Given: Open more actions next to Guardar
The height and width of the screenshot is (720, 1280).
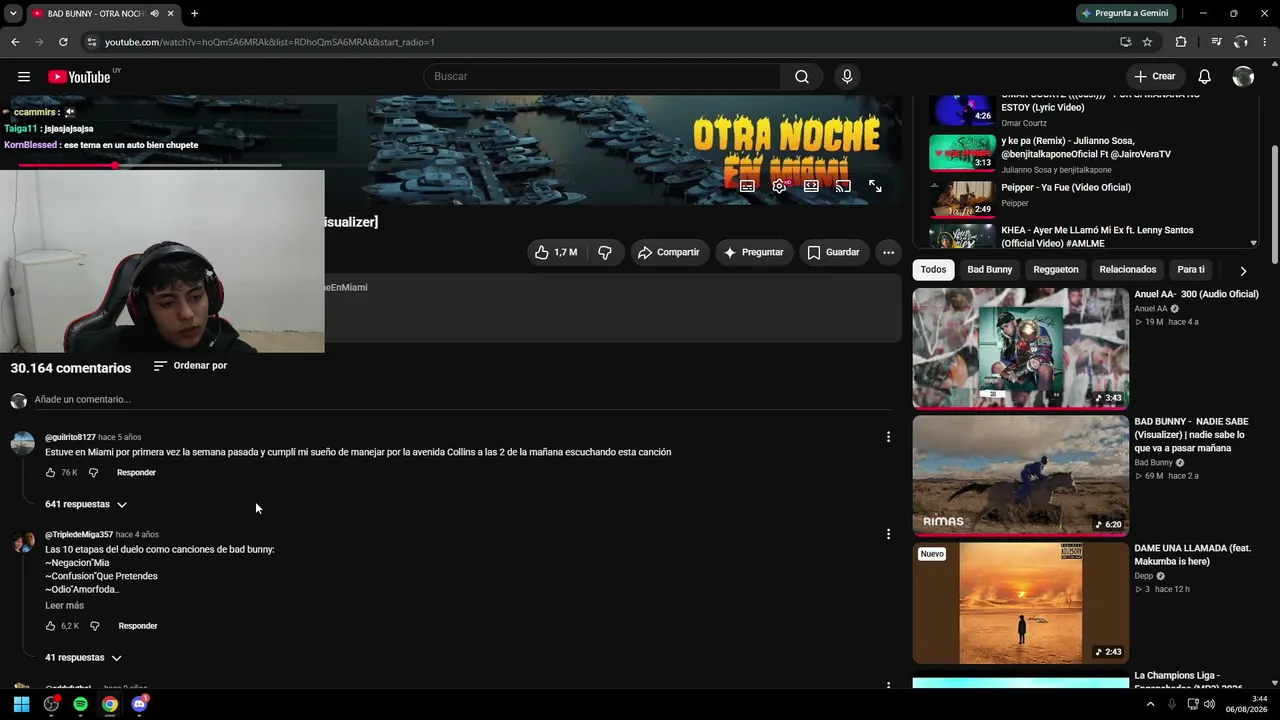Looking at the screenshot, I should pos(888,252).
